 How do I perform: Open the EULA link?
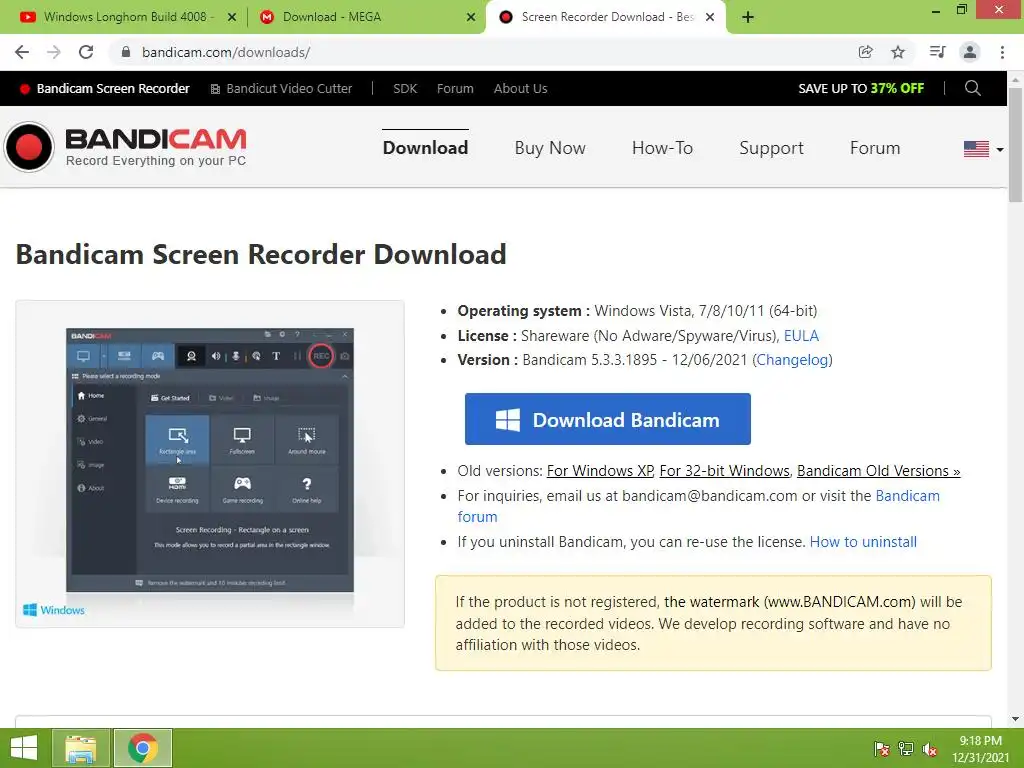coord(801,336)
